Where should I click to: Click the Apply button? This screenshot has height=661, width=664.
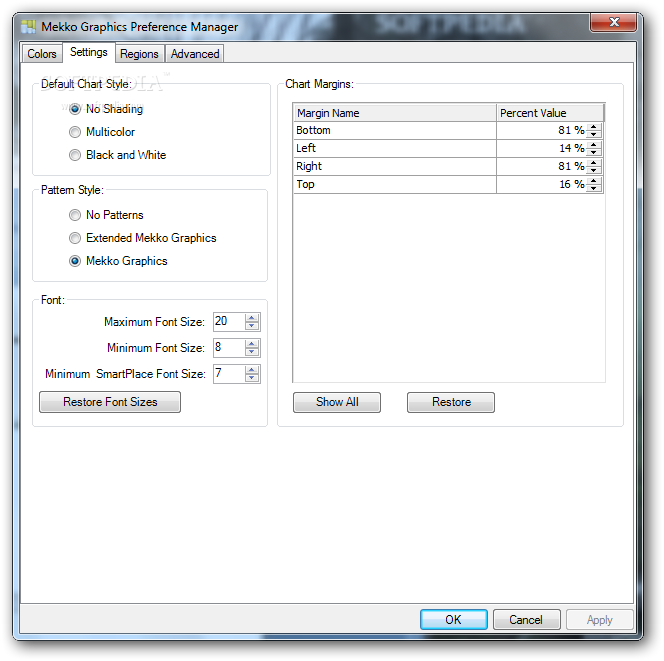(600, 620)
